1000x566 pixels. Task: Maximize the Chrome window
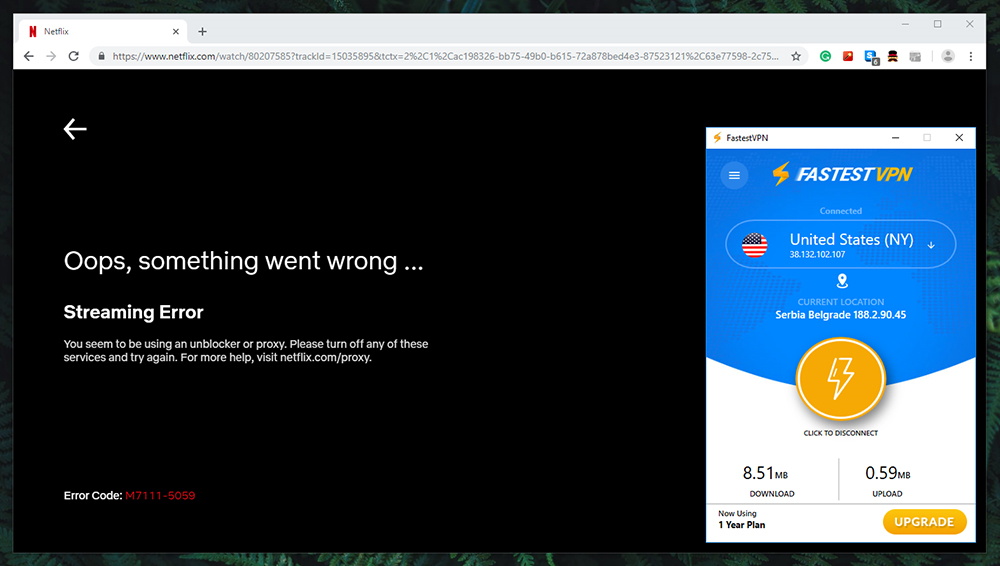click(x=938, y=24)
